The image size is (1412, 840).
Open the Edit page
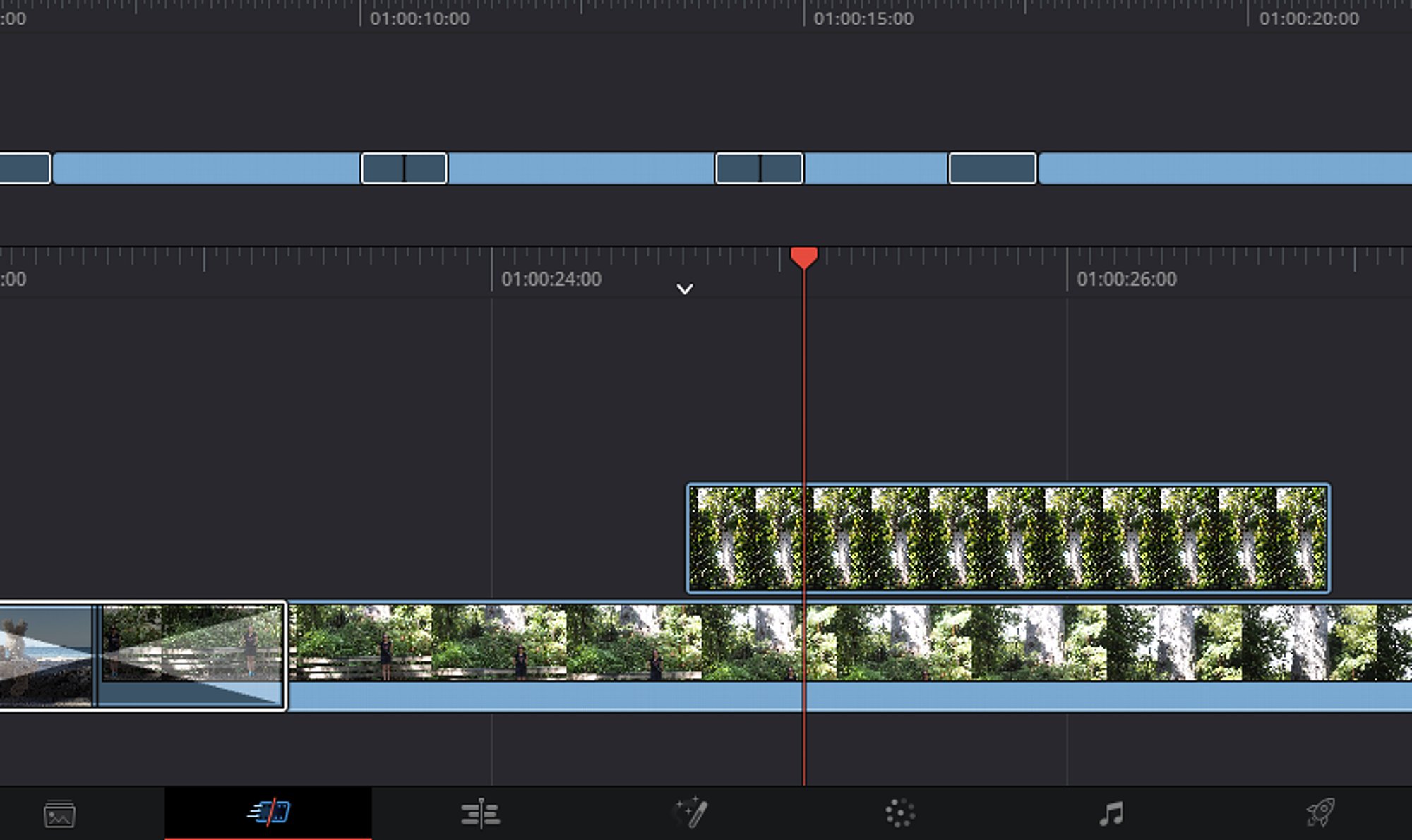(x=480, y=813)
